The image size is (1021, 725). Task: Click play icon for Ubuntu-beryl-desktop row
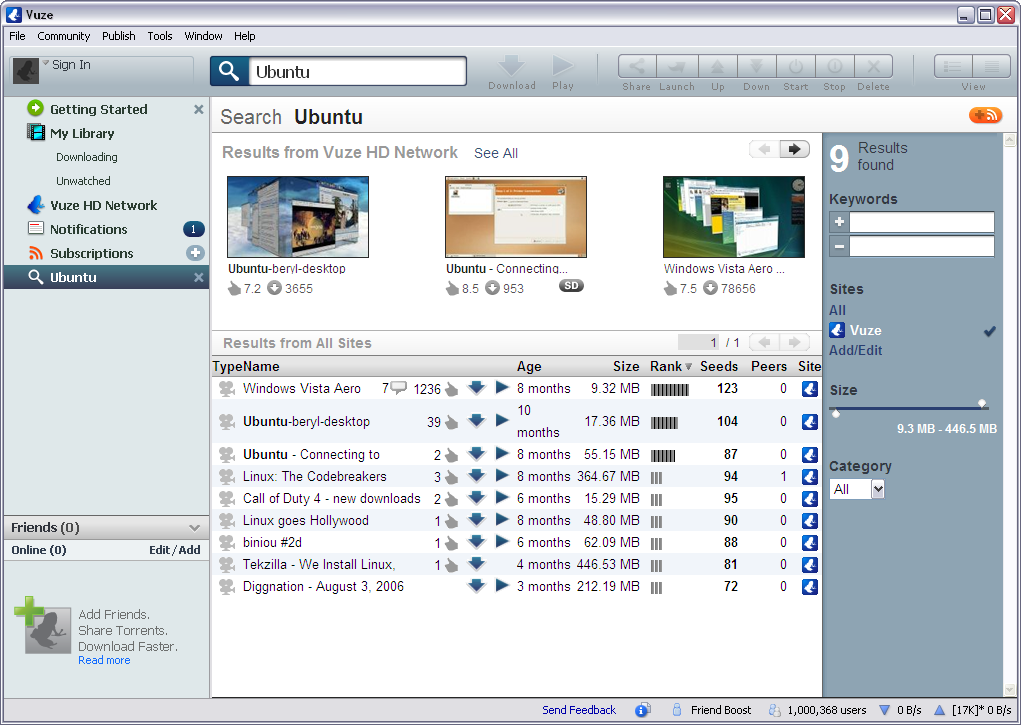click(502, 421)
